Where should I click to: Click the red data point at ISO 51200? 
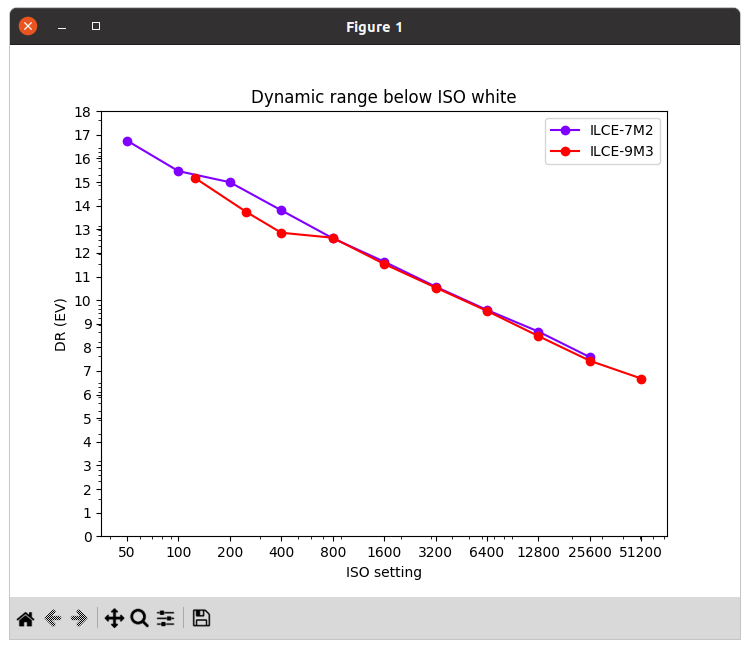[x=641, y=379]
